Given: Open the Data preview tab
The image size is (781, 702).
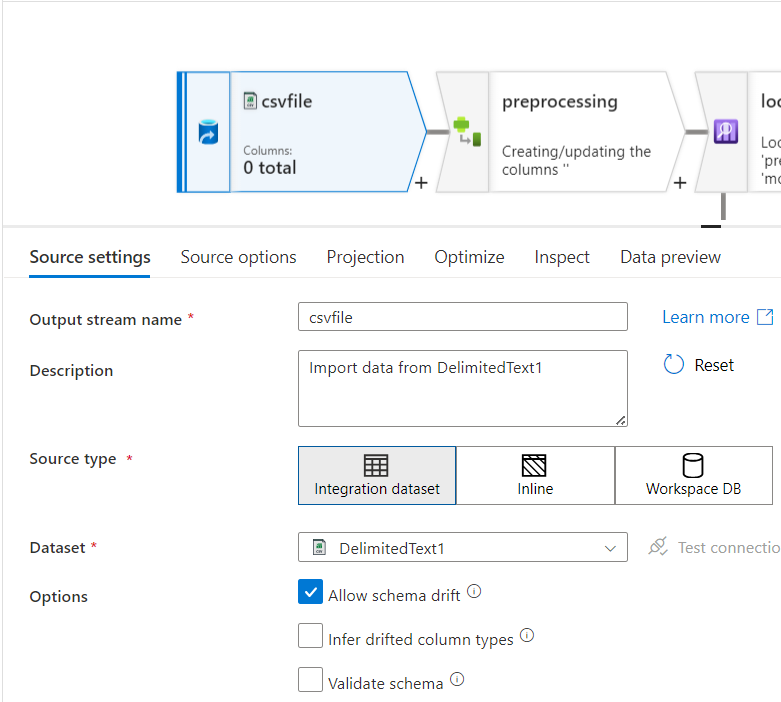Looking at the screenshot, I should [670, 257].
